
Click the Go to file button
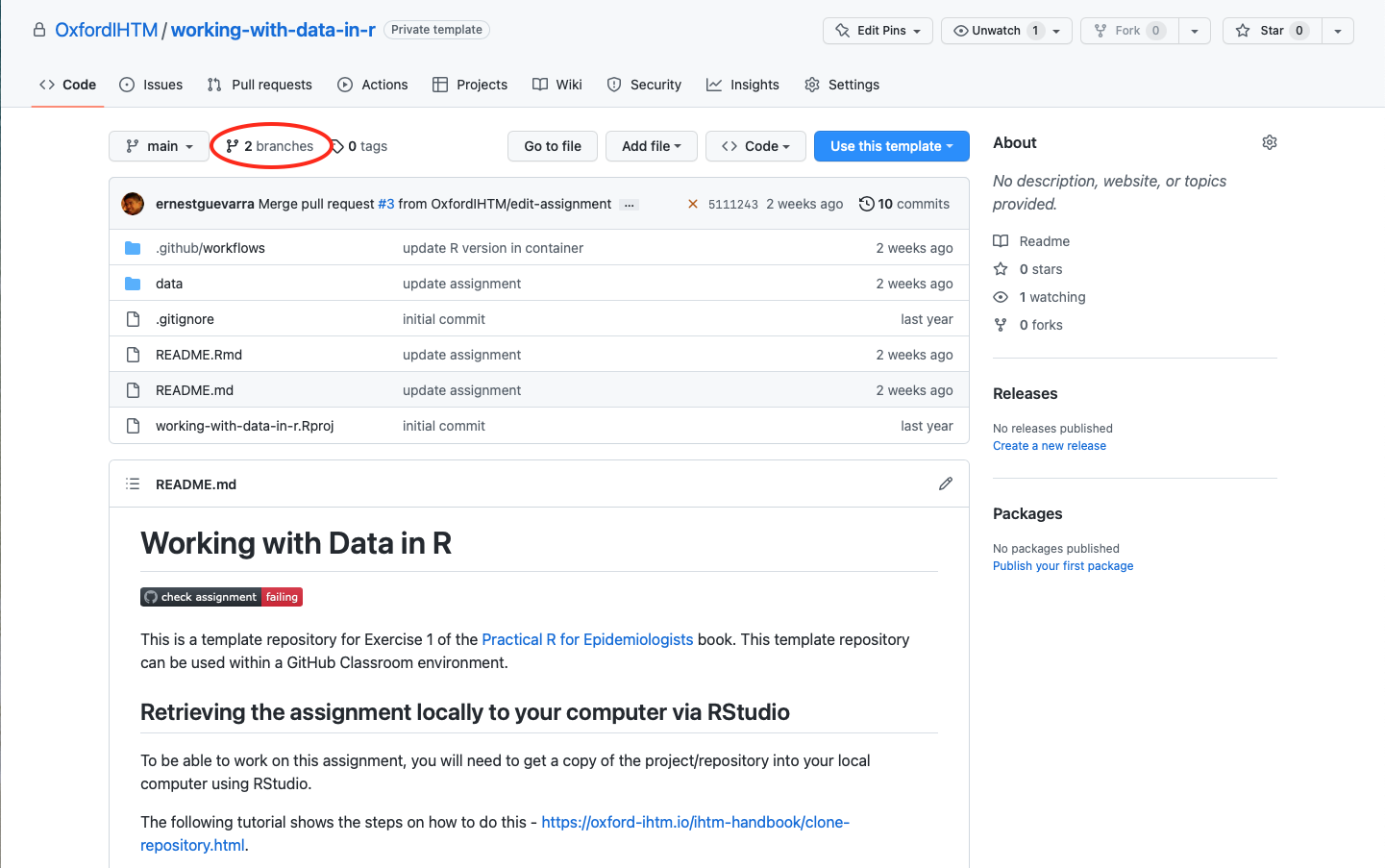[x=552, y=146]
